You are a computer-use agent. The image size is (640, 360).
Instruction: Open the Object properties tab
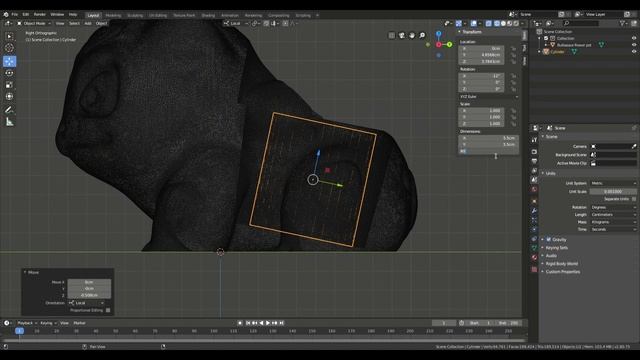[x=534, y=201]
